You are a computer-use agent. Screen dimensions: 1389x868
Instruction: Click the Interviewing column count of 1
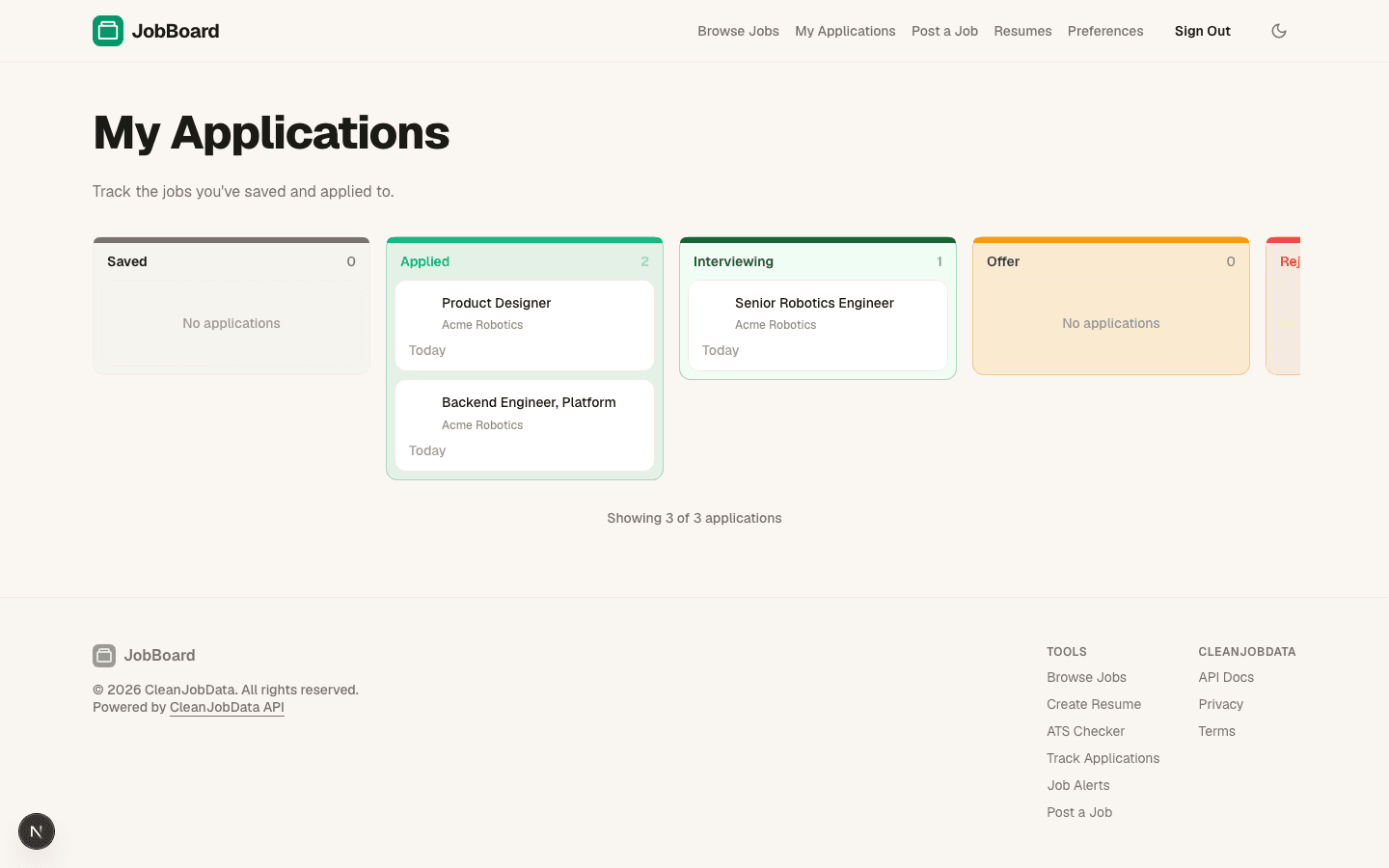point(940,261)
